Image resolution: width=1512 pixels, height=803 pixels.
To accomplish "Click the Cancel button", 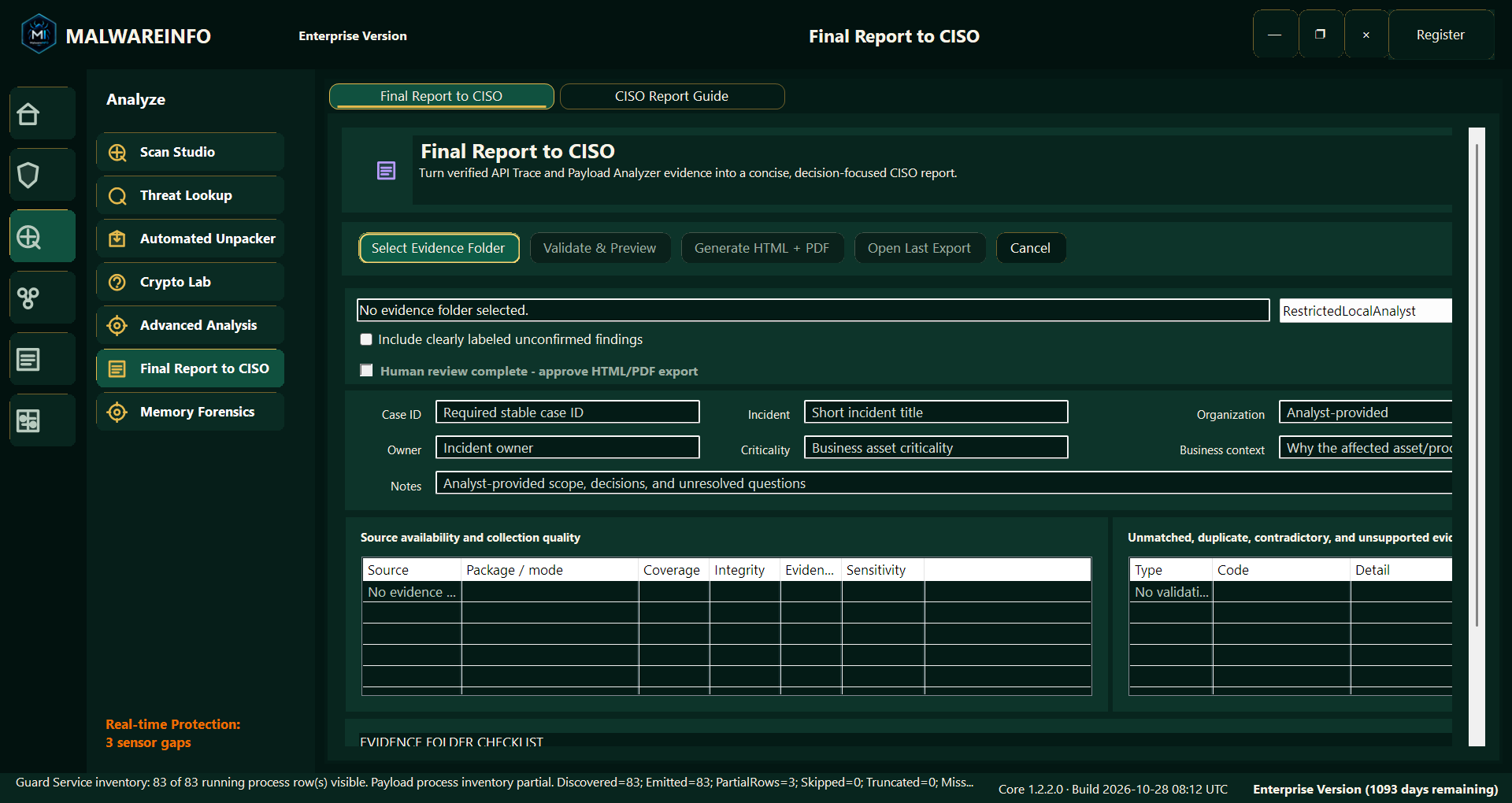I will coord(1030,248).
